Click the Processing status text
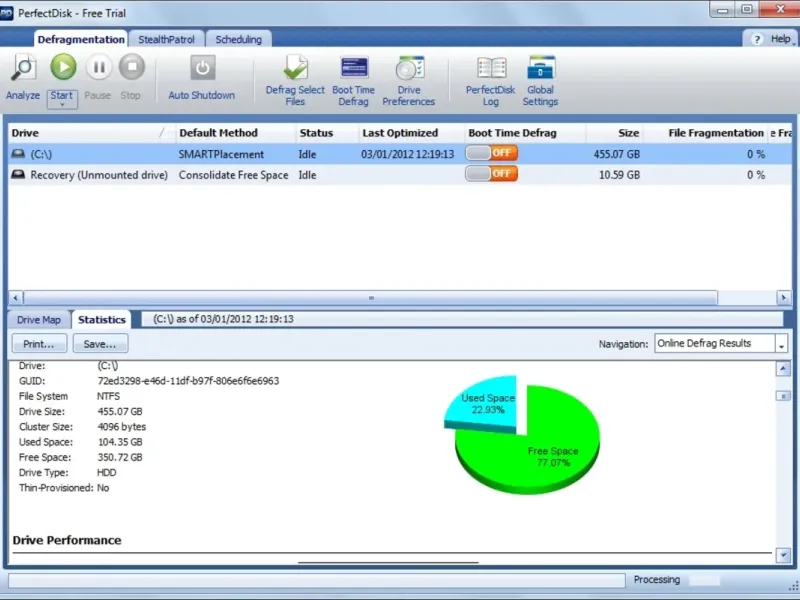This screenshot has height=600, width=800. 657,580
